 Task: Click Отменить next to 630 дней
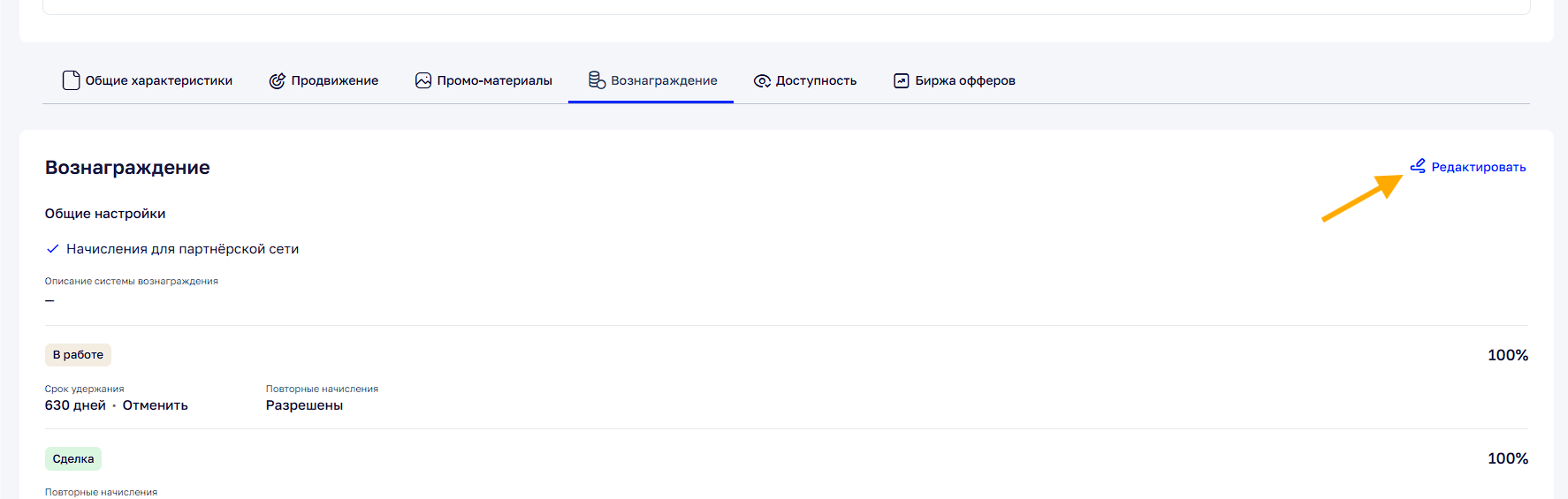pos(155,405)
